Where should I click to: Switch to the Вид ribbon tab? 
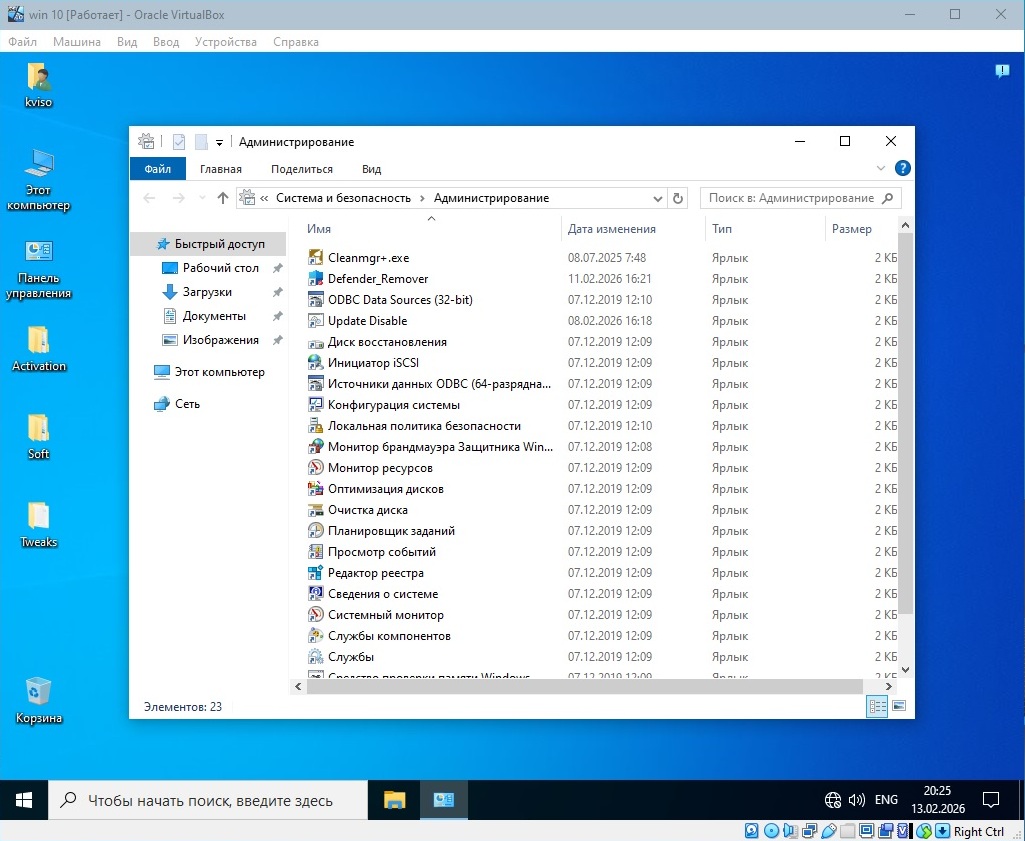[x=371, y=169]
